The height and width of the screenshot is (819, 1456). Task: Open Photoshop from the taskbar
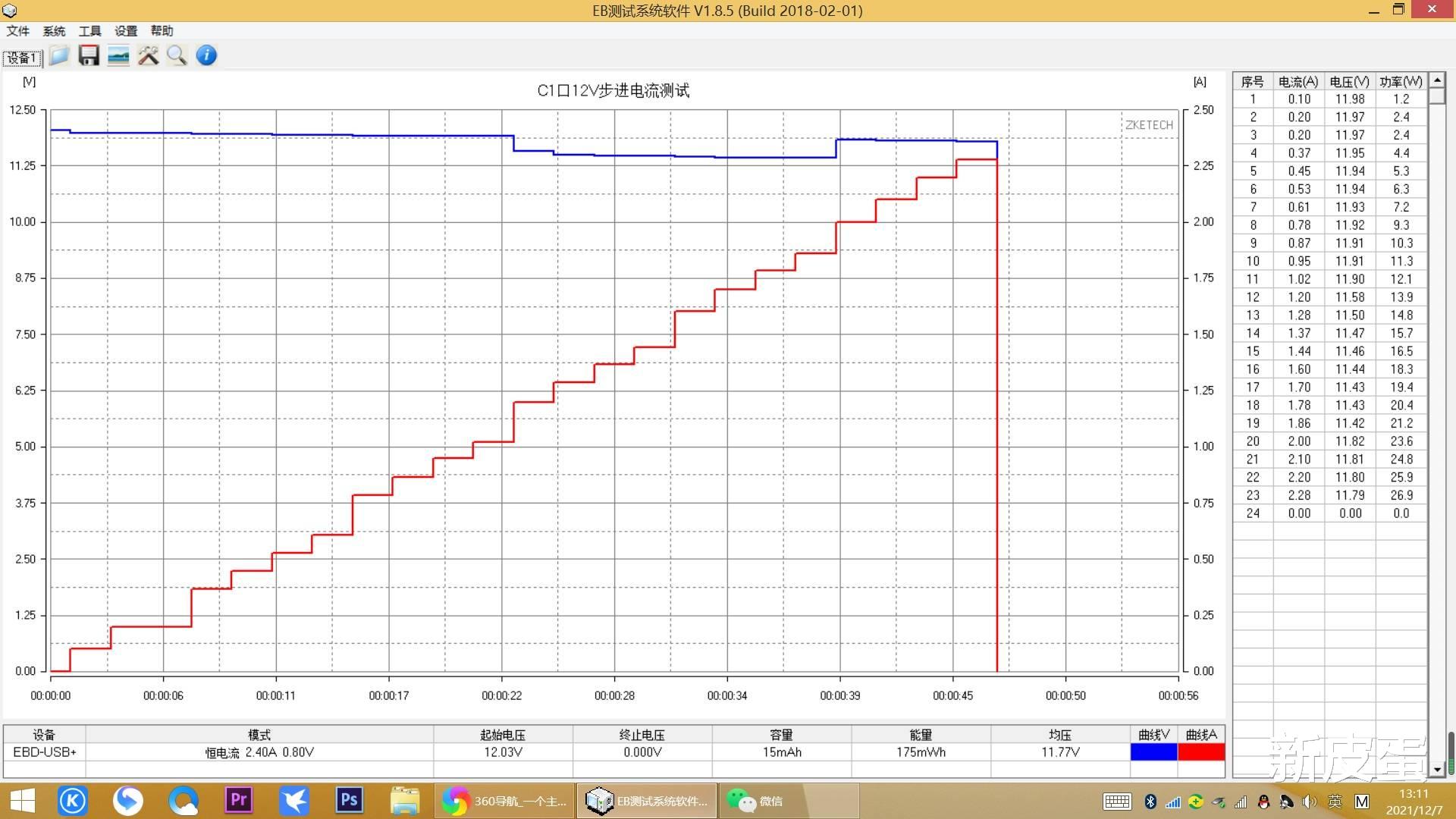pyautogui.click(x=349, y=800)
